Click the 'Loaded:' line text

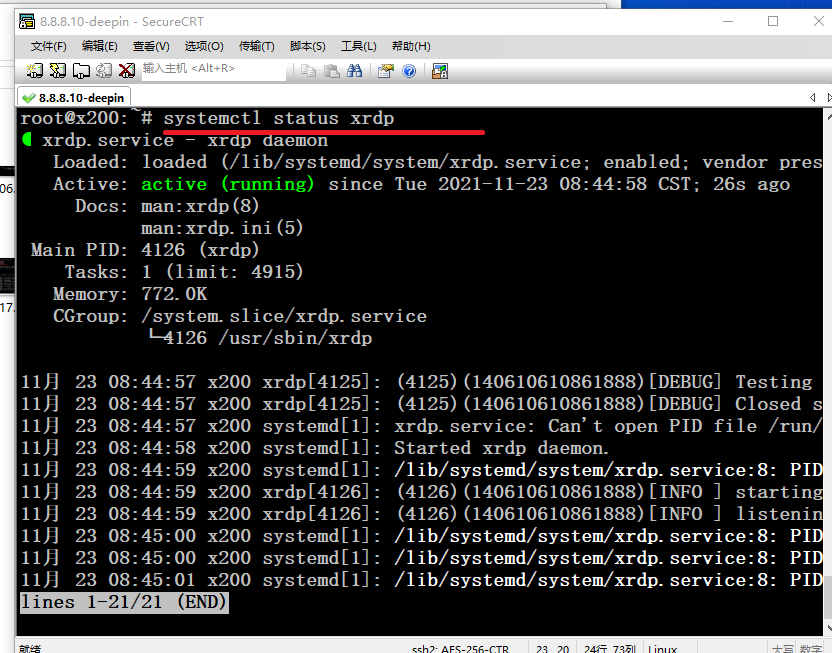438,162
